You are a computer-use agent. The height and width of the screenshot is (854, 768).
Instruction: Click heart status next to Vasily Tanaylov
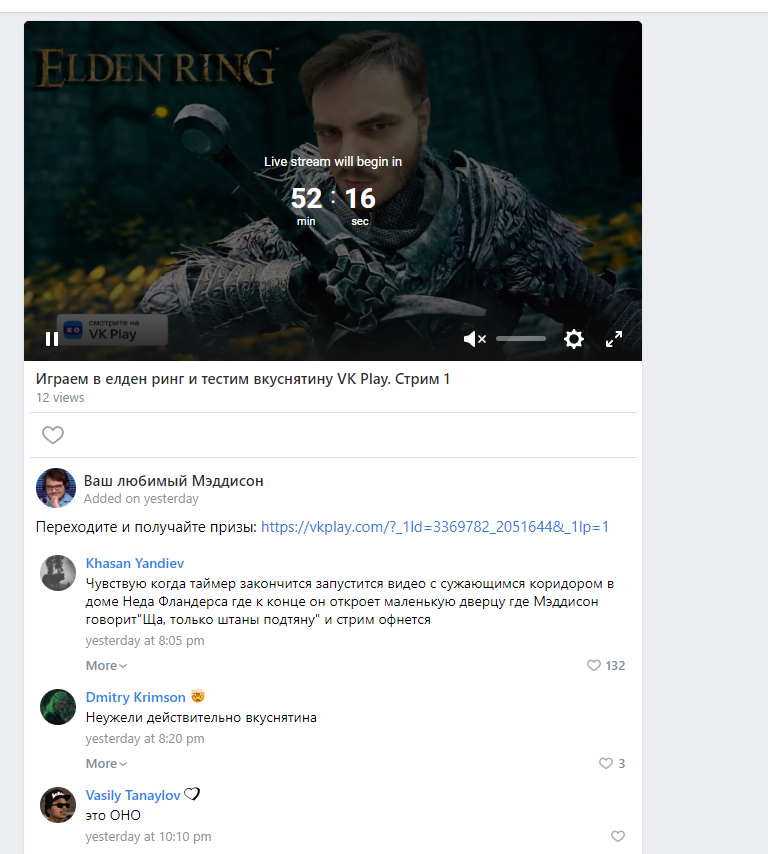(192, 794)
